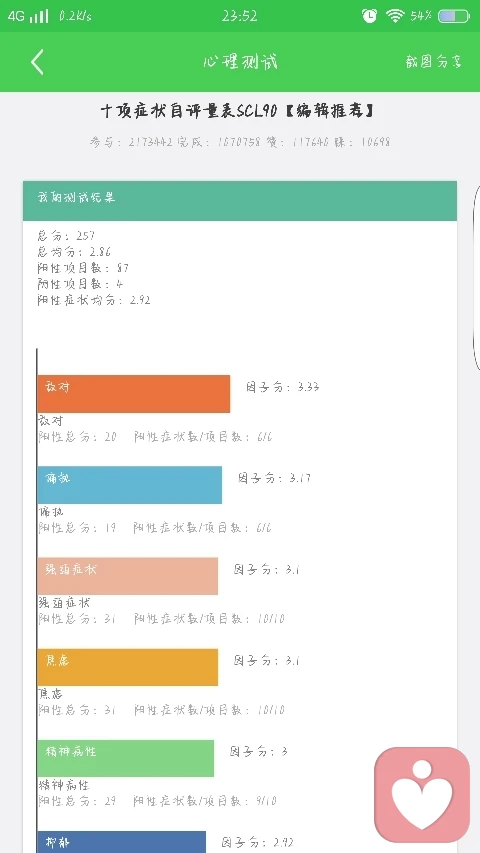The width and height of the screenshot is (480, 853).
Task: Tap the 4G signal strength icon
Action: 28,16
